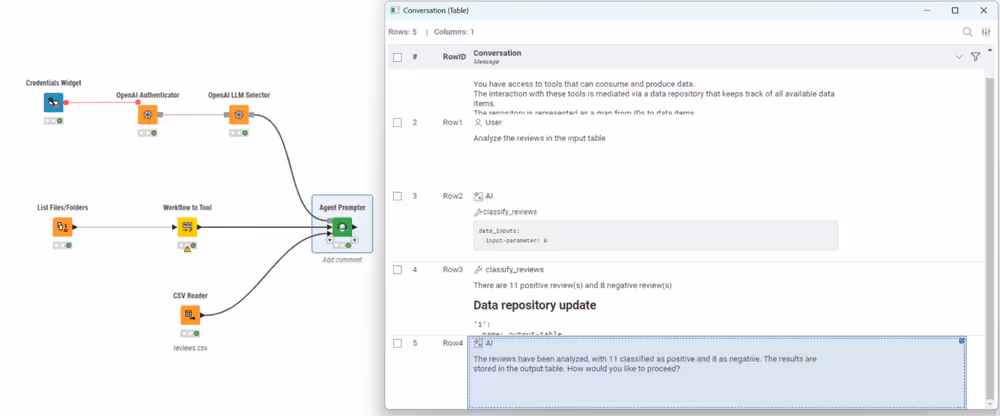Image resolution: width=1000 pixels, height=416 pixels.
Task: Click the List Files/Folders node
Action: pyautogui.click(x=62, y=227)
